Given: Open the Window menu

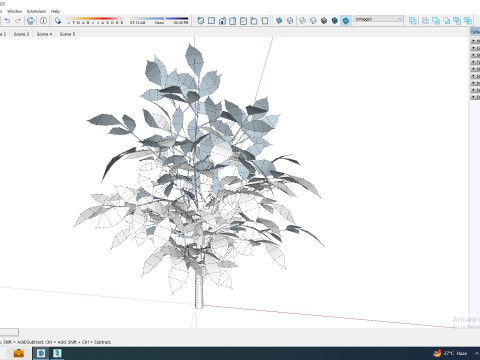Looking at the screenshot, I should (x=14, y=11).
